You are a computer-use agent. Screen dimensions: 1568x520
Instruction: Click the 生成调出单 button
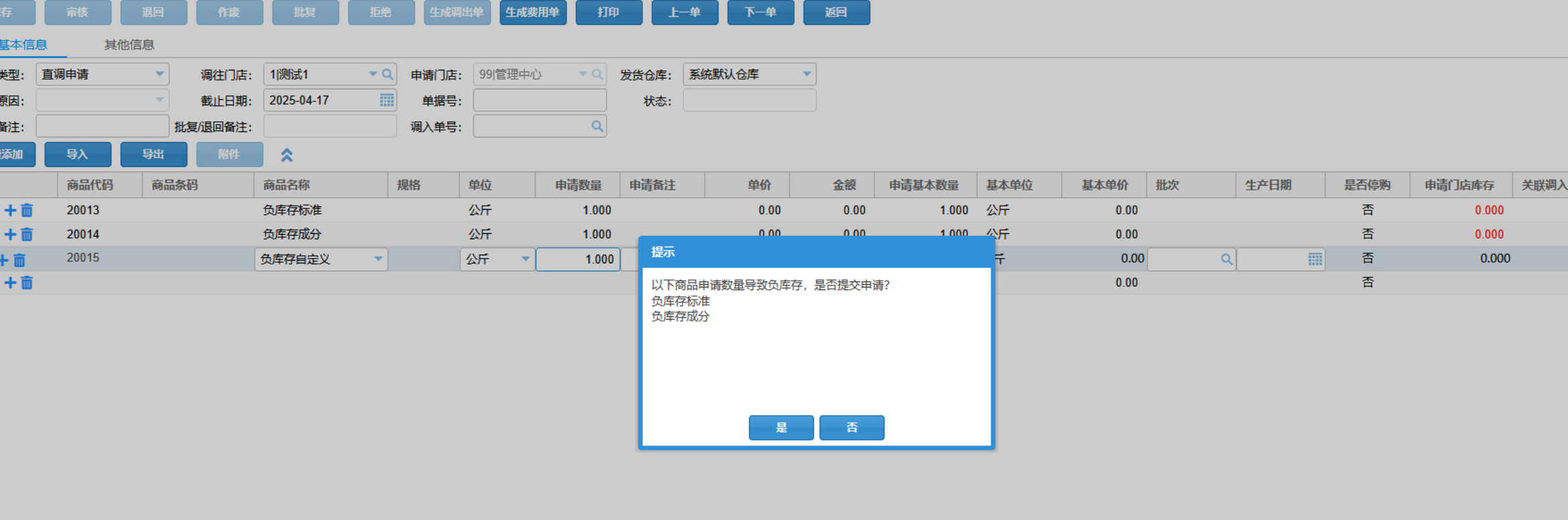[x=457, y=12]
